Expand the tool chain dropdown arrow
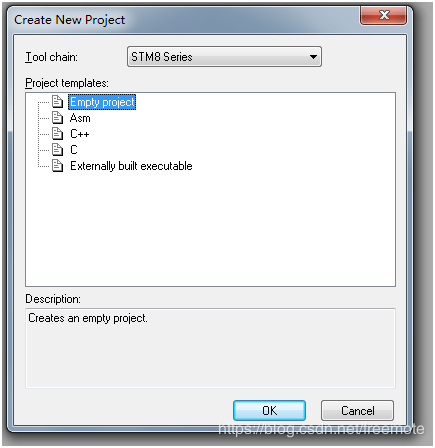Screen dimensions: 435x448 pos(313,57)
